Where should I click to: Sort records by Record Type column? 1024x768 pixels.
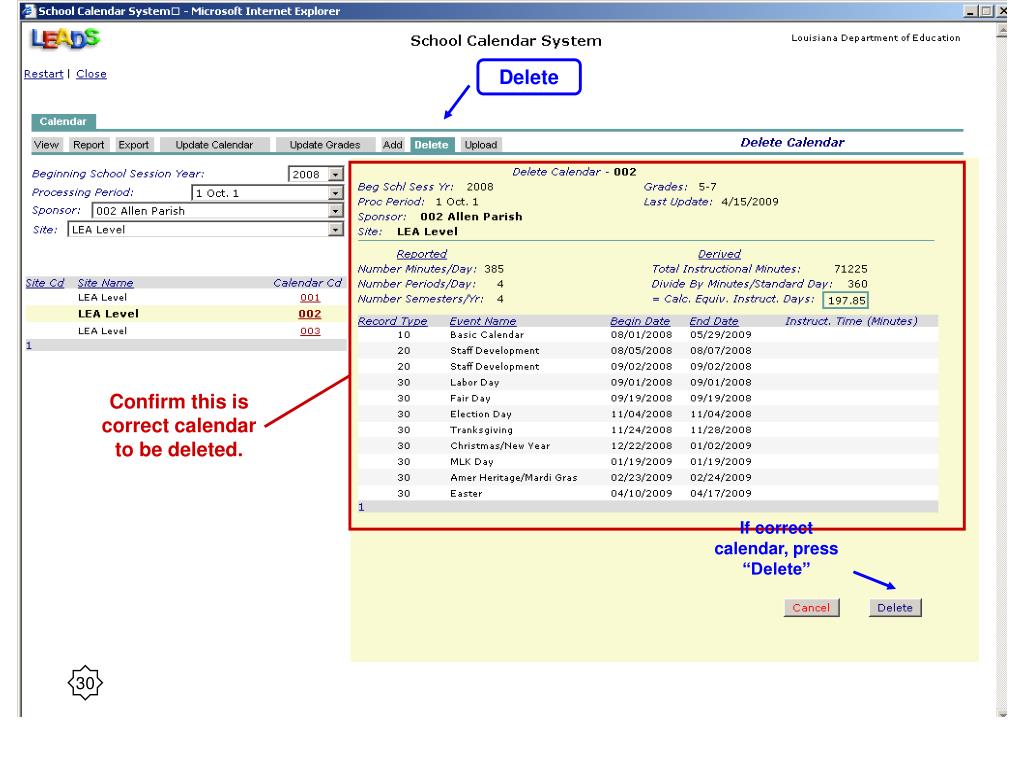tap(392, 321)
